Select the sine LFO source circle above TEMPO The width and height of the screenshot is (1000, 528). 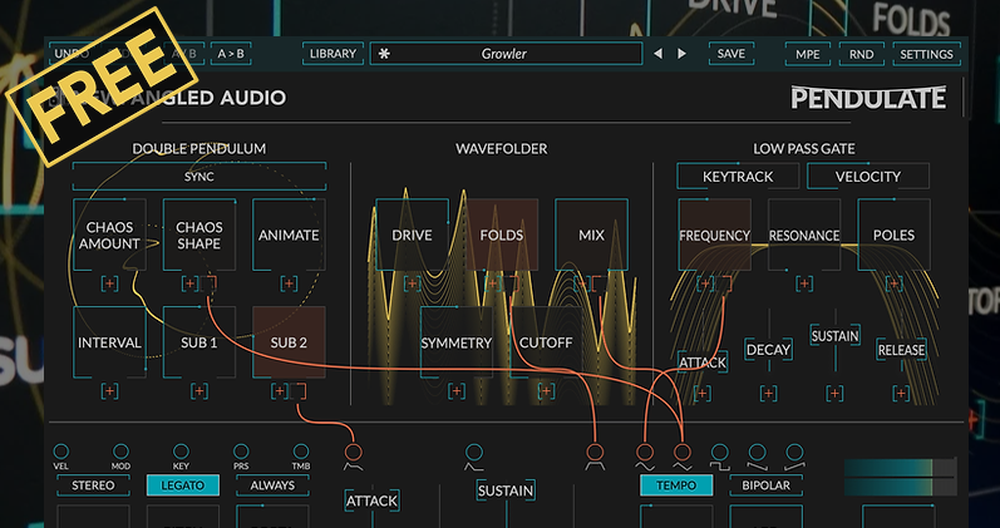coord(645,452)
